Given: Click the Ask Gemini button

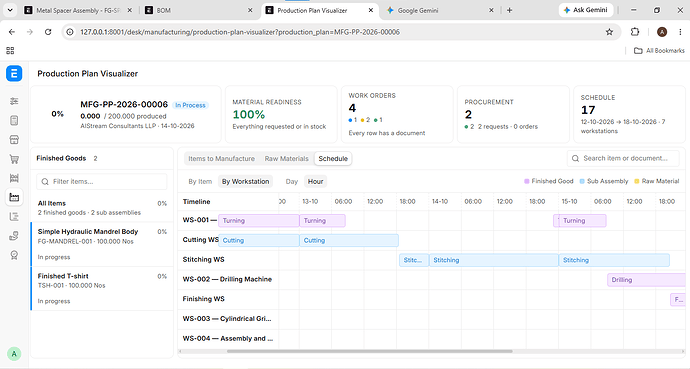Looking at the screenshot, I should [586, 10].
